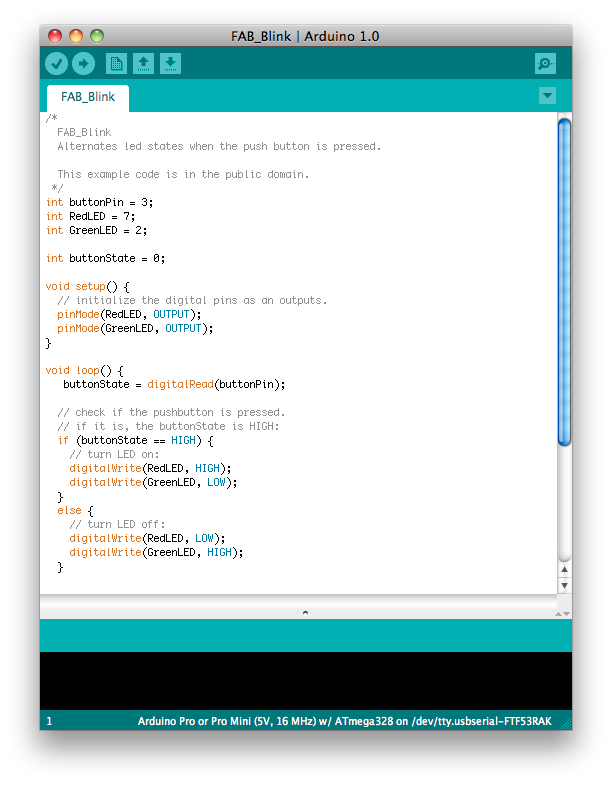612x785 pixels.
Task: Click the comment '// turn LED off:'
Action: pos(117,525)
